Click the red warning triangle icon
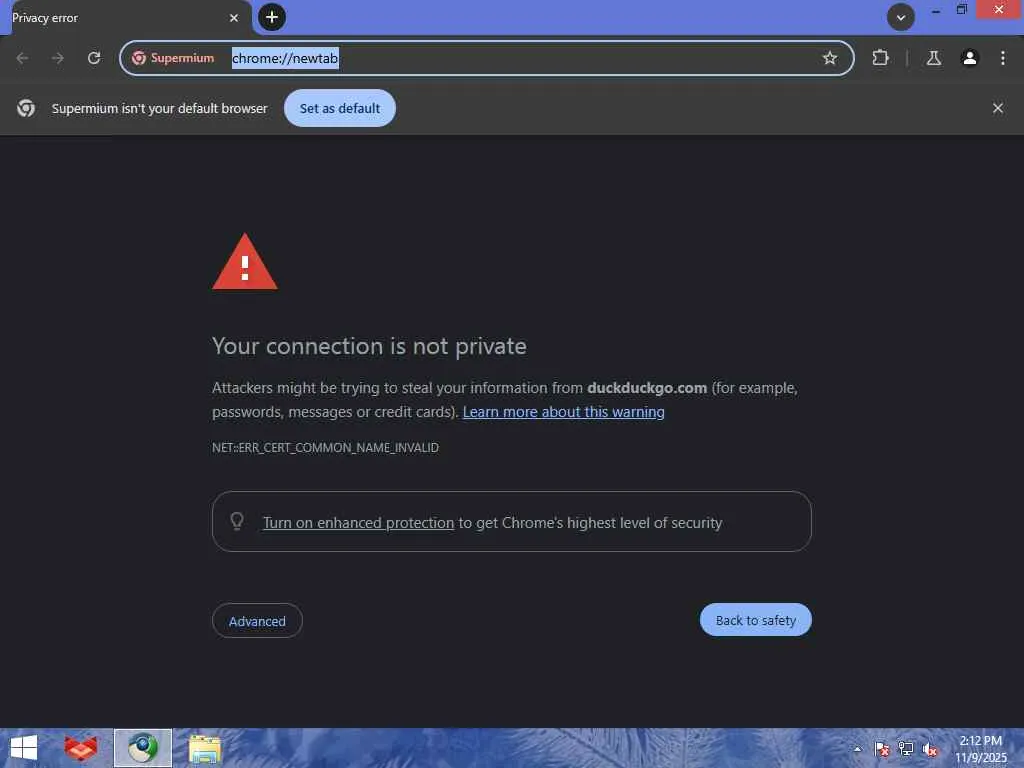The height and width of the screenshot is (768, 1024). [x=245, y=262]
